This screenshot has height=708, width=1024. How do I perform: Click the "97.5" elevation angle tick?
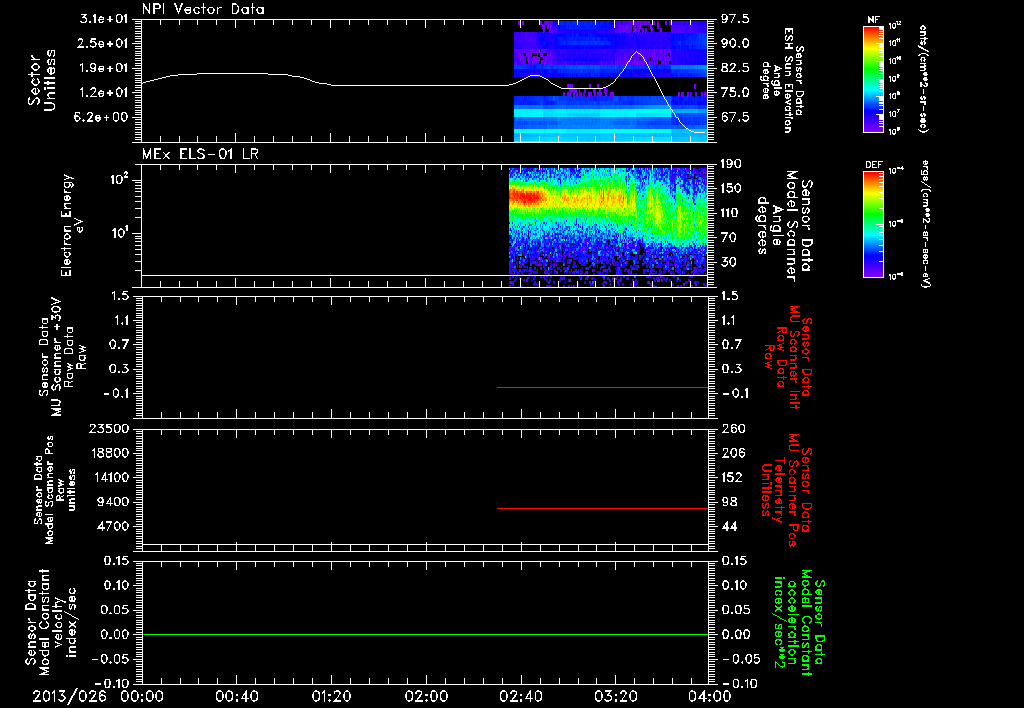735,19
